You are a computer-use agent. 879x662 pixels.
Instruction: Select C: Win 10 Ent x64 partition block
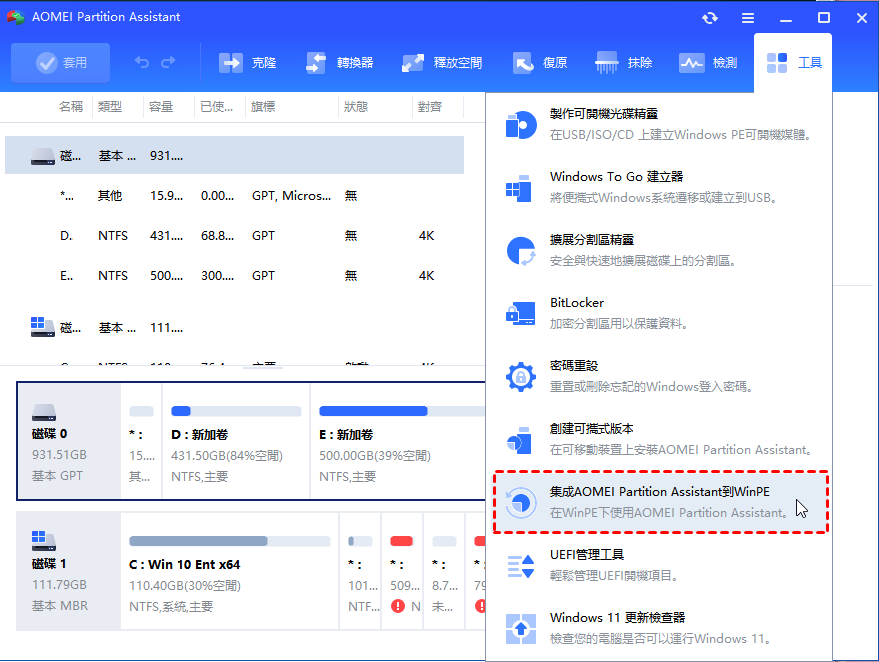(x=230, y=571)
